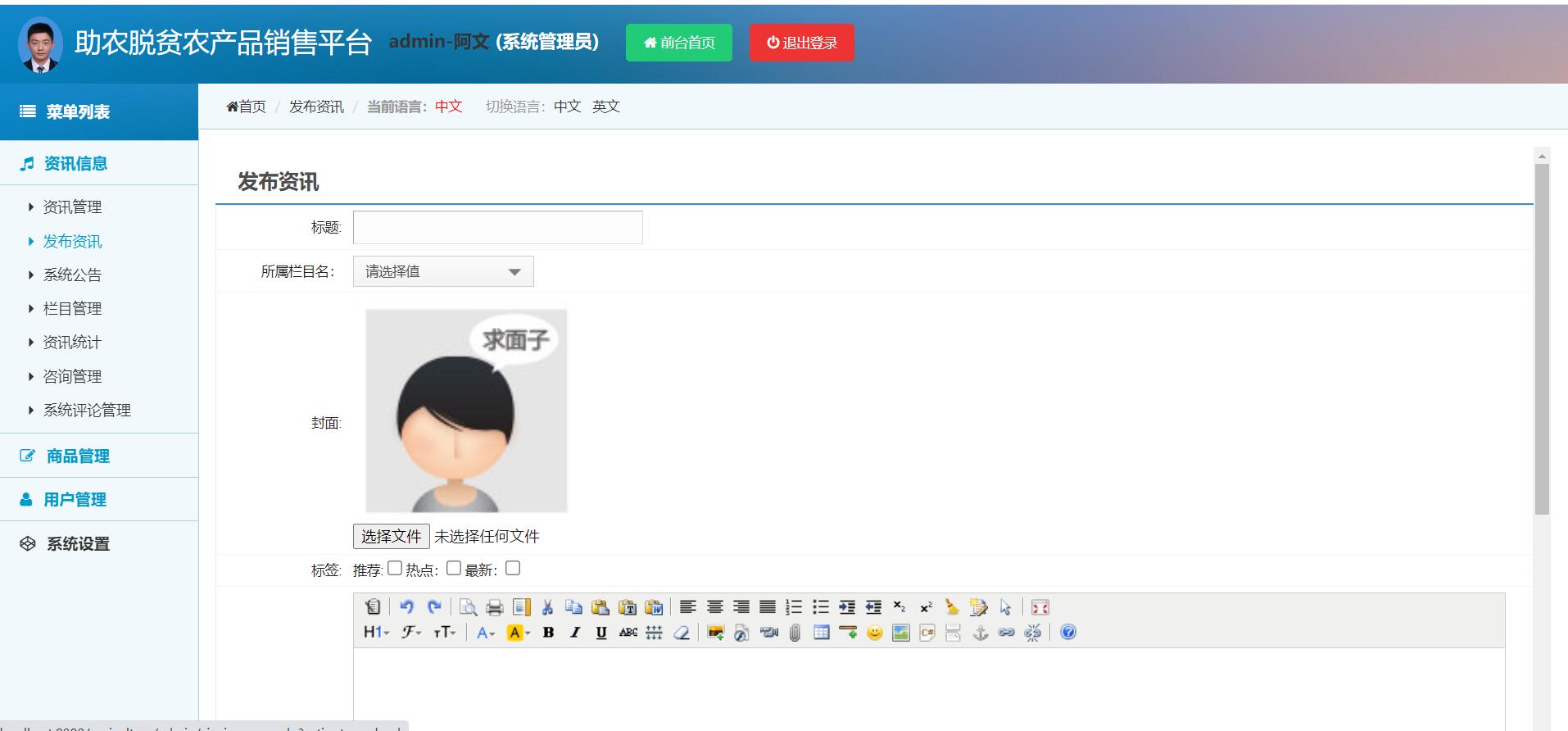Open the H1 heading format dropdown

(376, 633)
